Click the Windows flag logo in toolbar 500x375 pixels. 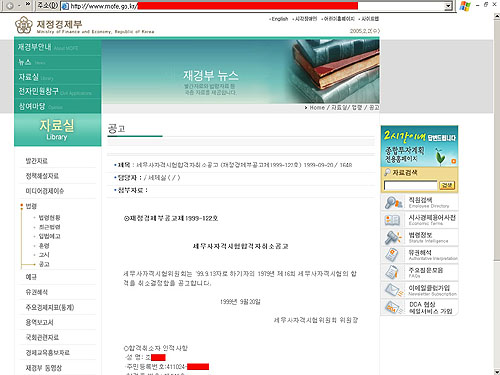coord(465,6)
